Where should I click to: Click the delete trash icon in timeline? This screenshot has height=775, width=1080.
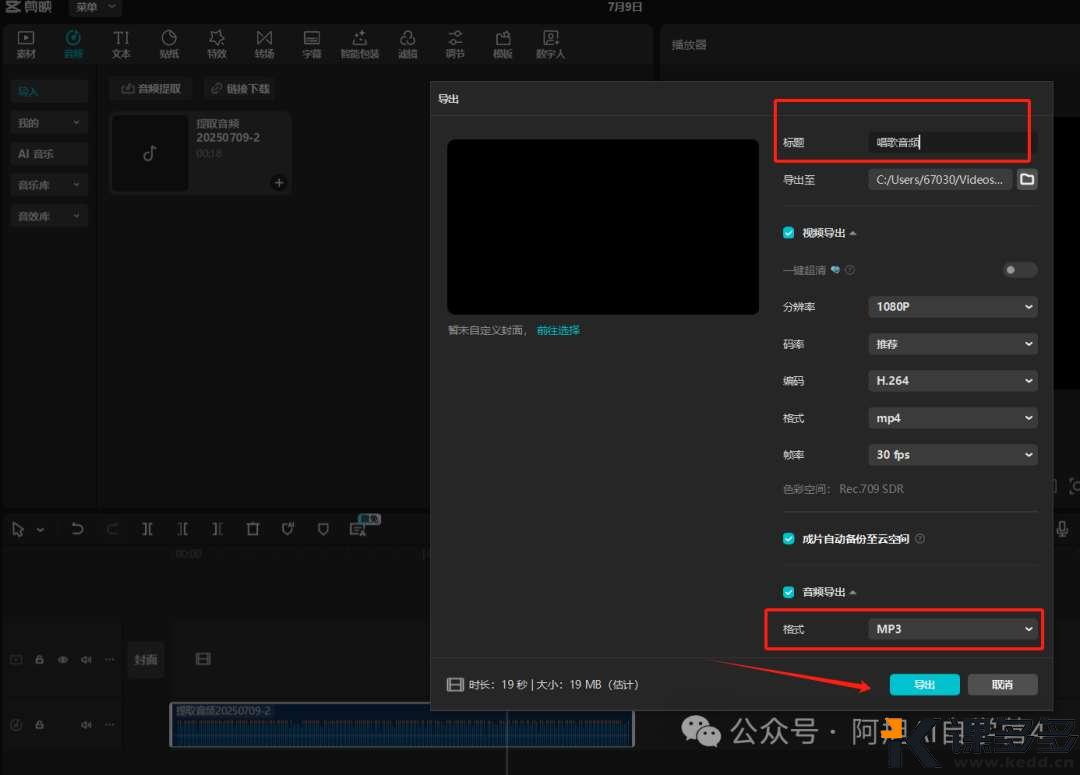[x=253, y=529]
